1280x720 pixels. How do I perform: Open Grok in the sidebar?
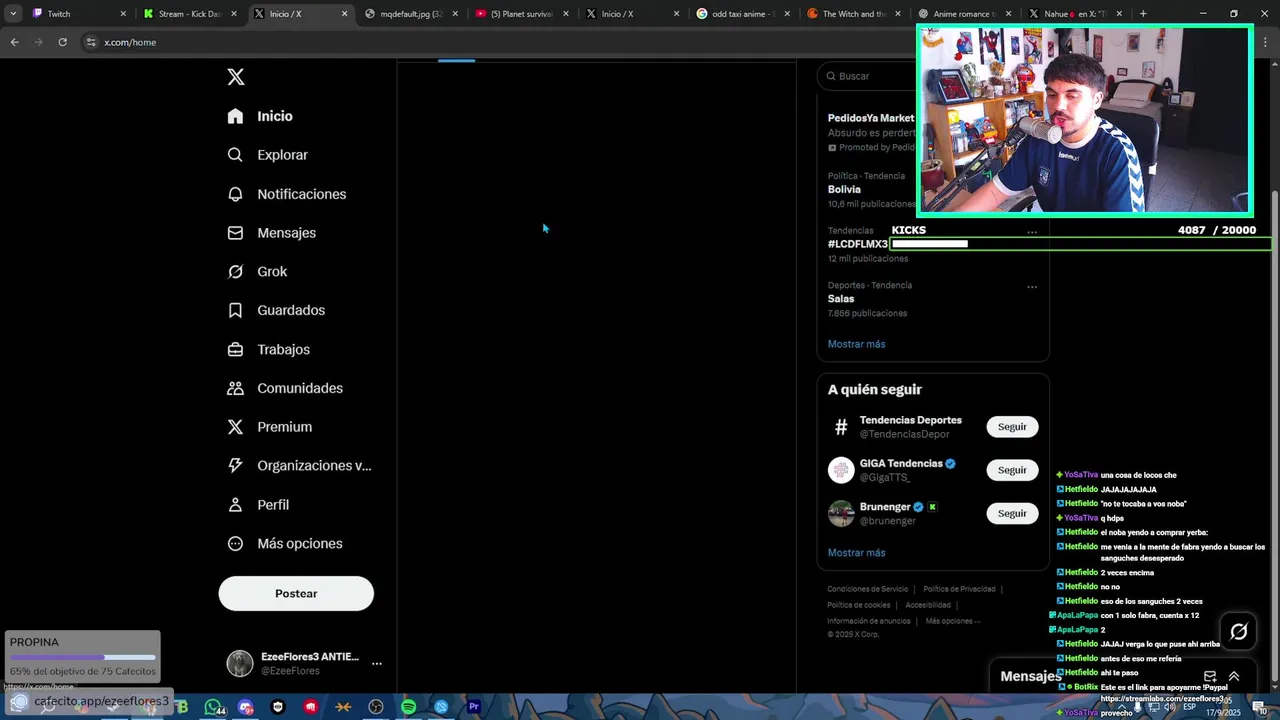tap(257, 272)
